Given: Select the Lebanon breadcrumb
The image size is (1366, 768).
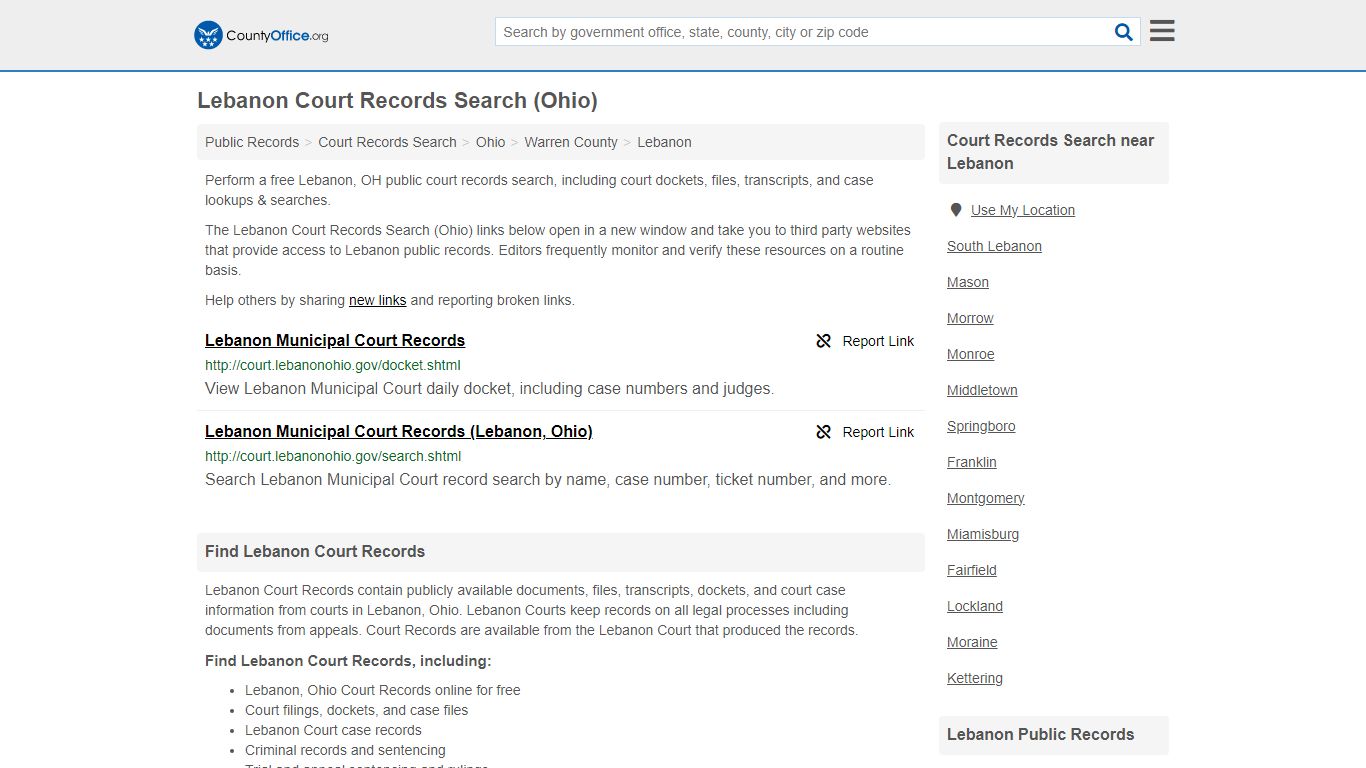Looking at the screenshot, I should pyautogui.click(x=664, y=142).
